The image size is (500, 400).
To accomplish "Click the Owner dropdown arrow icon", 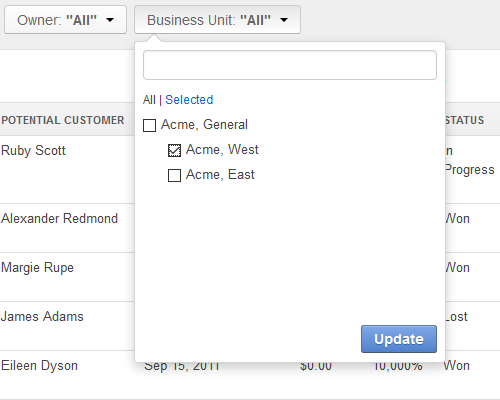I will pyautogui.click(x=110, y=20).
